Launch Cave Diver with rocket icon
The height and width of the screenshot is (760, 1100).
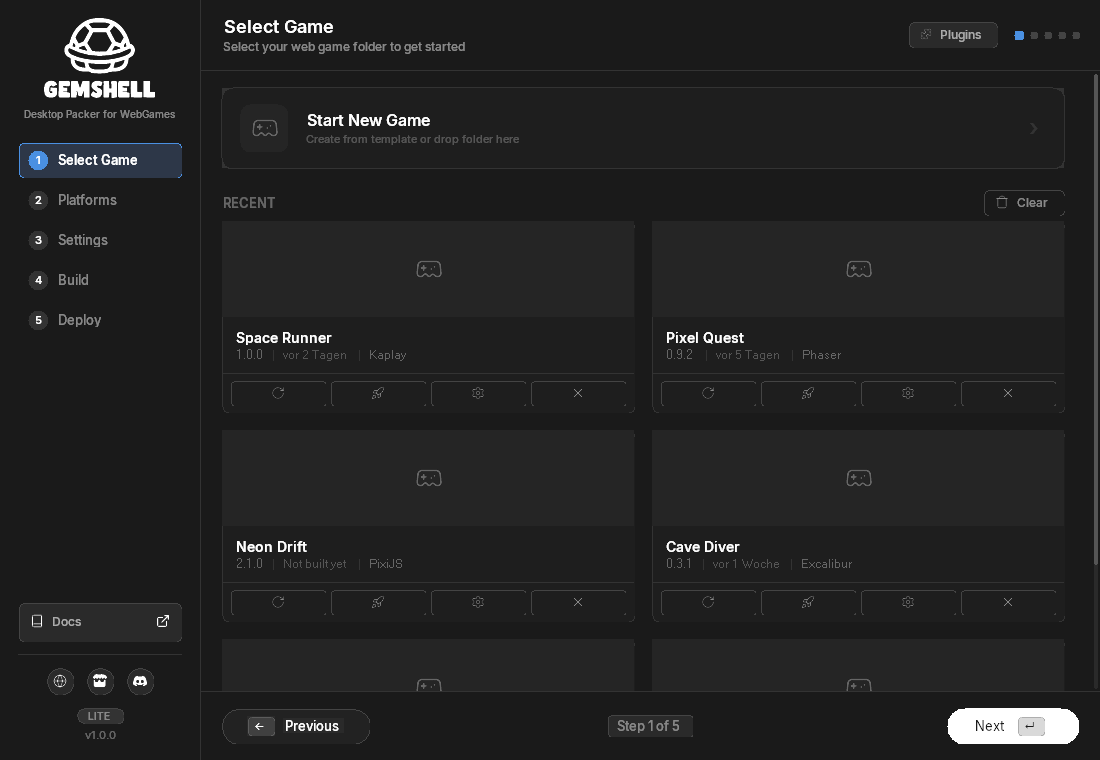808,602
